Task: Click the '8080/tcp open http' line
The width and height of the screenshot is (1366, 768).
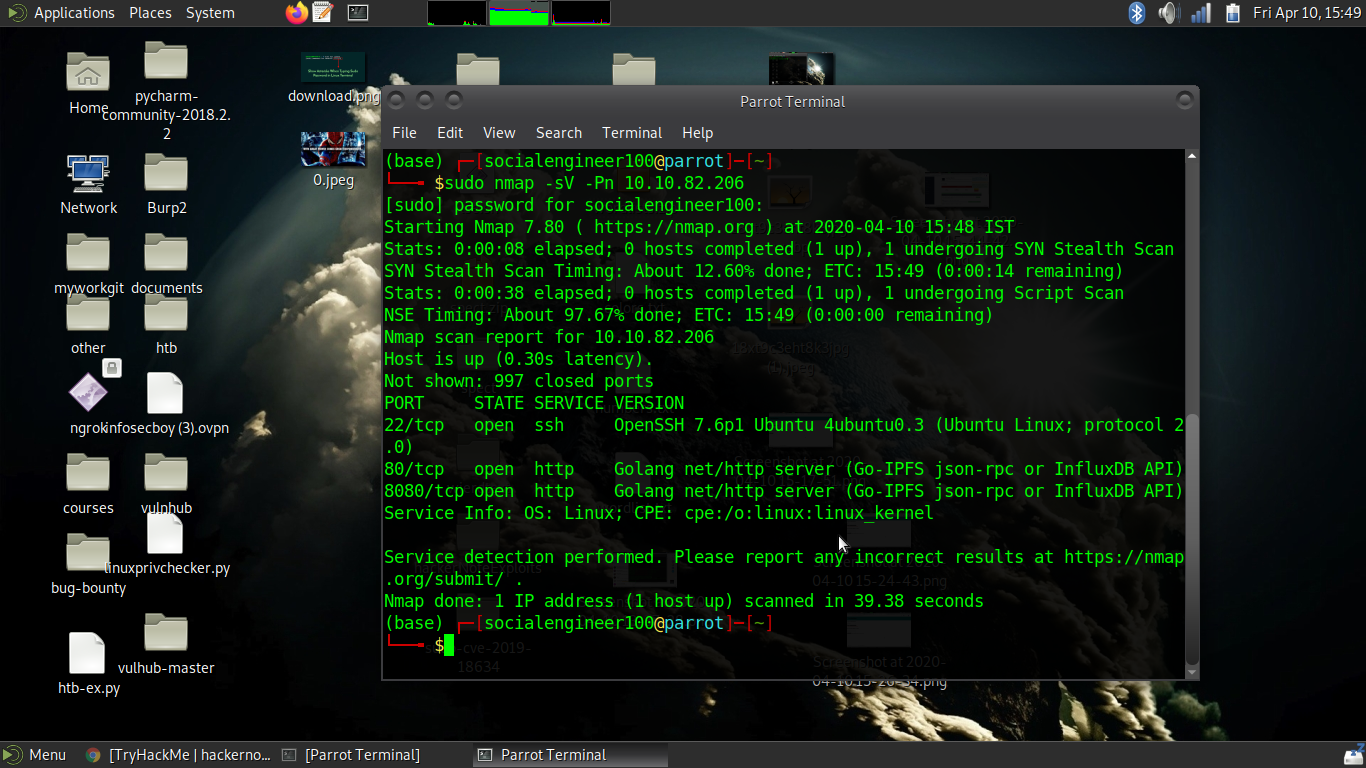Action: point(784,491)
